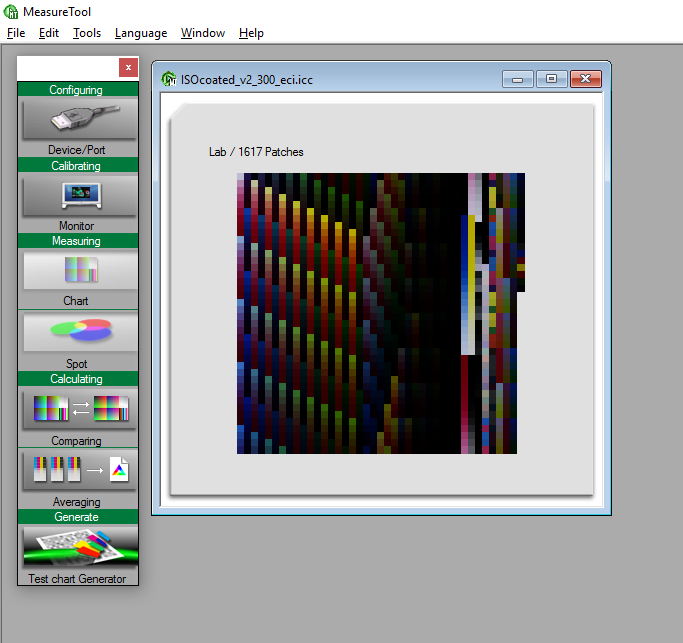Click the 1617-patch color chart preview

coord(381,313)
